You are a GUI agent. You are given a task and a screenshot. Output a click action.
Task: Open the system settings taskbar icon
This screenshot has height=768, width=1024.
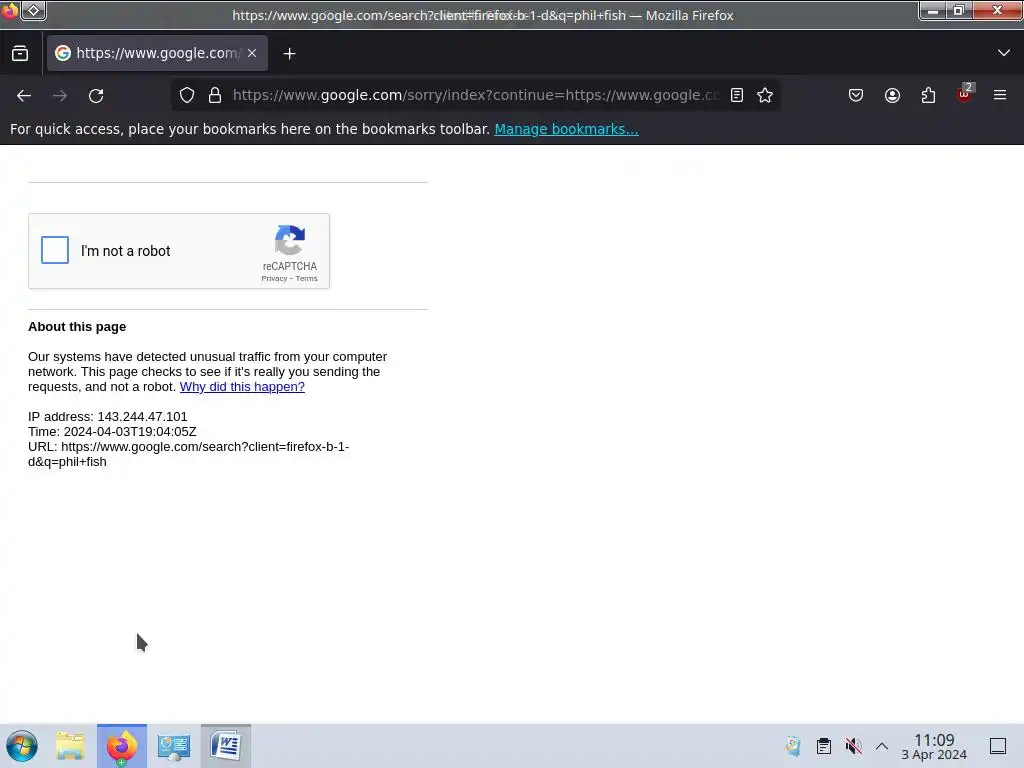click(174, 746)
